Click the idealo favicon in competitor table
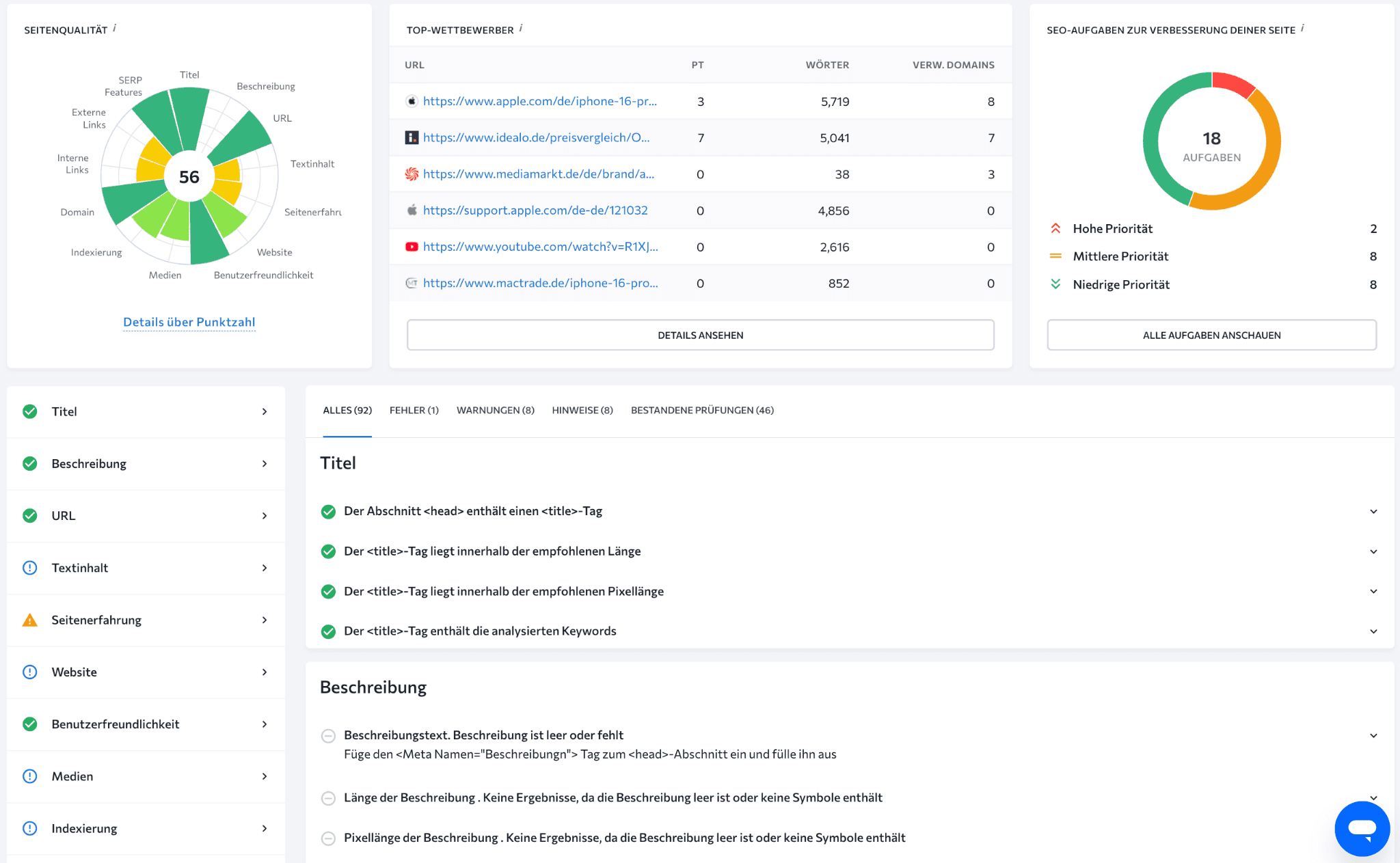Image resolution: width=1400 pixels, height=863 pixels. 412,137
